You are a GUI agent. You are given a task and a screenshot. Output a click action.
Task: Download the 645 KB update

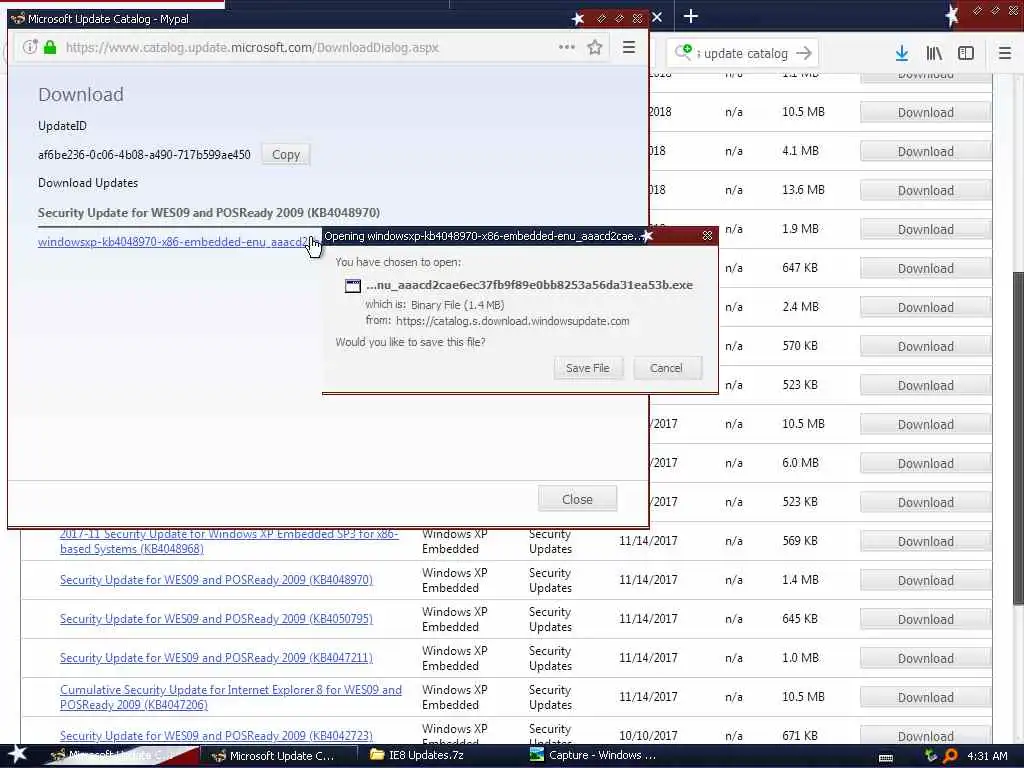tap(925, 619)
